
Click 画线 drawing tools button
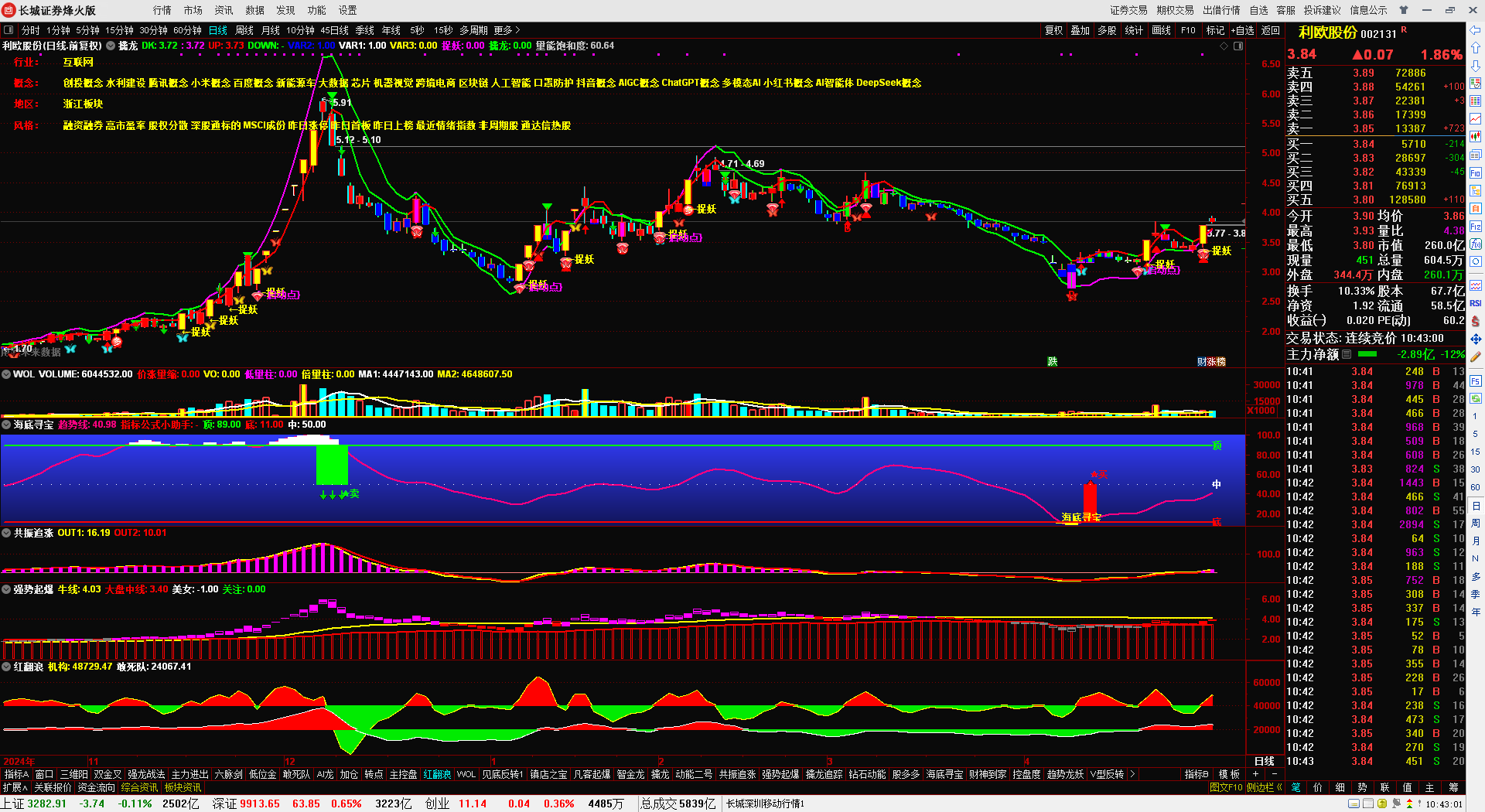(1161, 30)
